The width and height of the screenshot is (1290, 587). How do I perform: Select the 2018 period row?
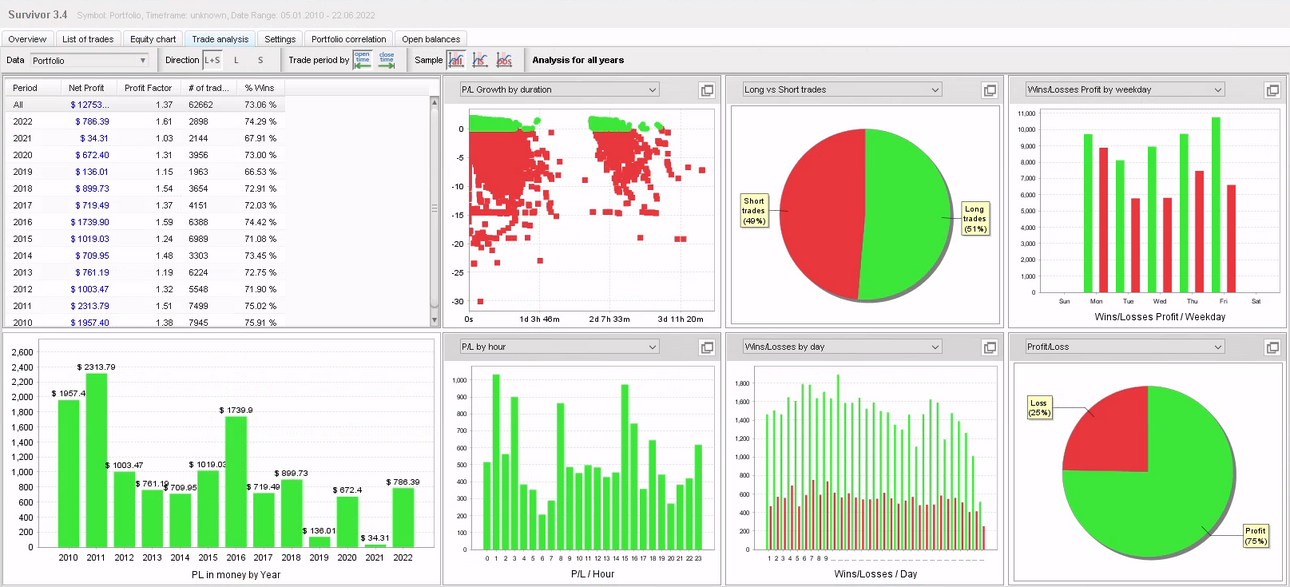tap(143, 188)
